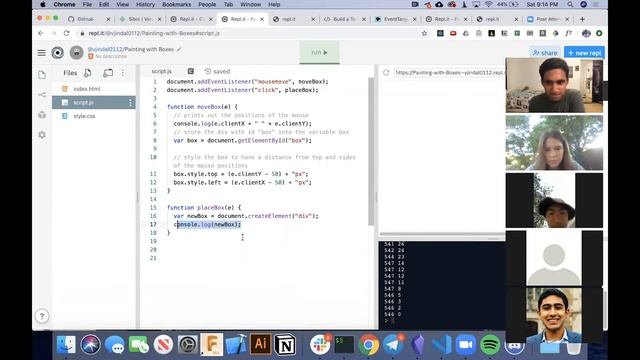
Task: Open a new browser tab
Action: (582, 19)
